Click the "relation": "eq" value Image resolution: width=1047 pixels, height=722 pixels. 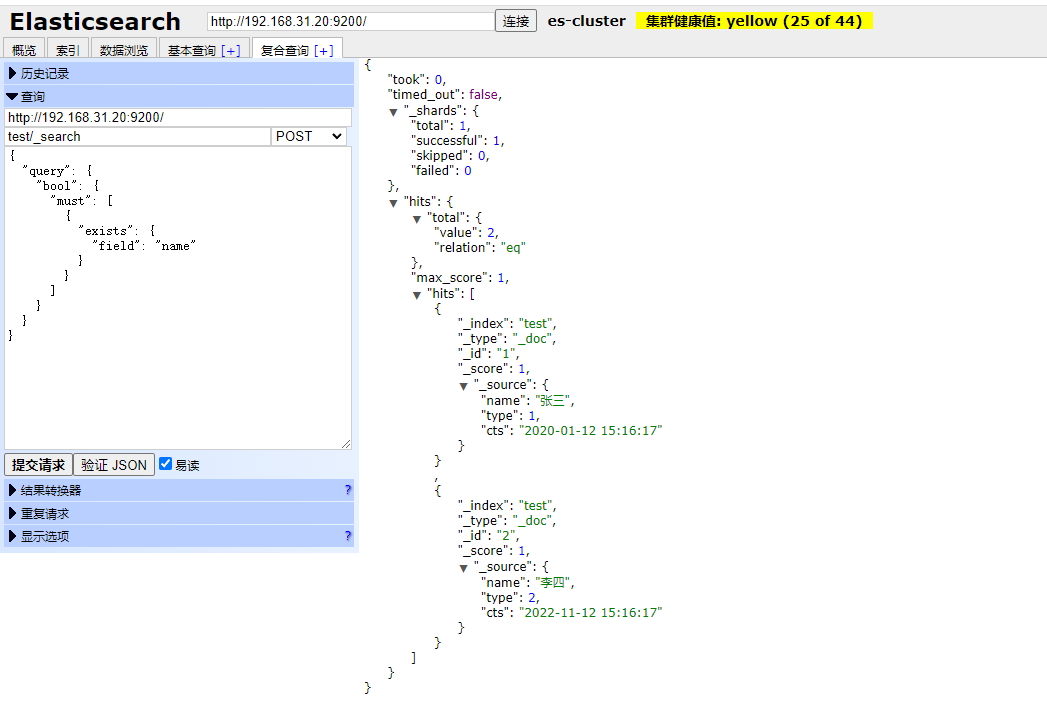tap(513, 248)
